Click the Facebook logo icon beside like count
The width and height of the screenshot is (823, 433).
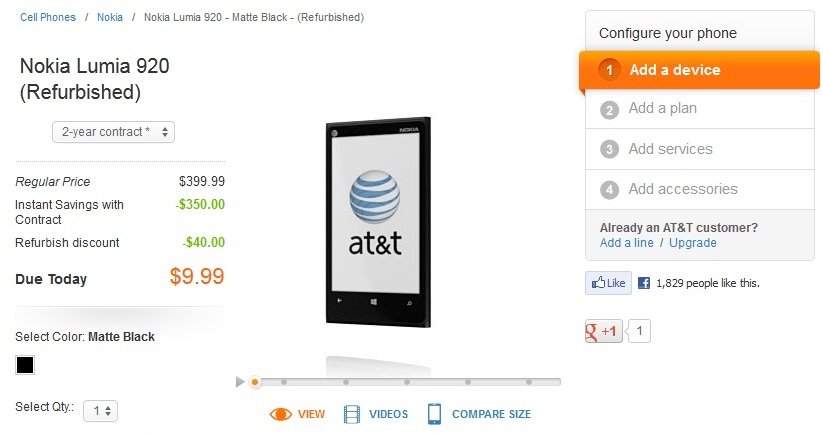pos(644,283)
